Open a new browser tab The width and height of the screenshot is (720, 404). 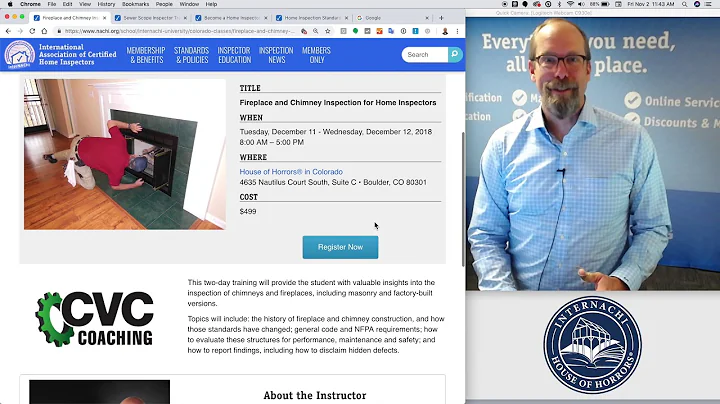coord(441,18)
